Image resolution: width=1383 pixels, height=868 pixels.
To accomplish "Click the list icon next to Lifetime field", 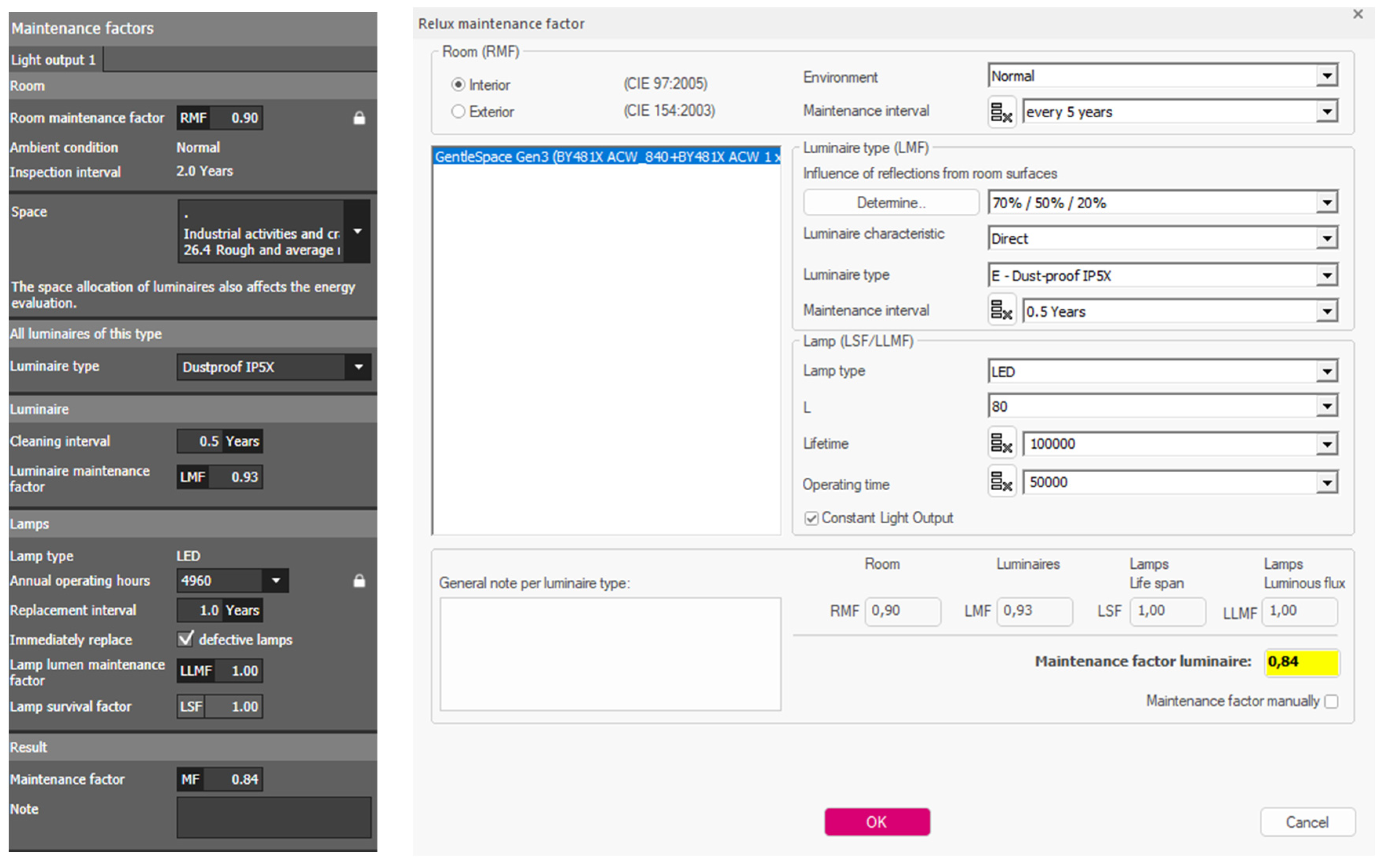I will coord(1001,443).
